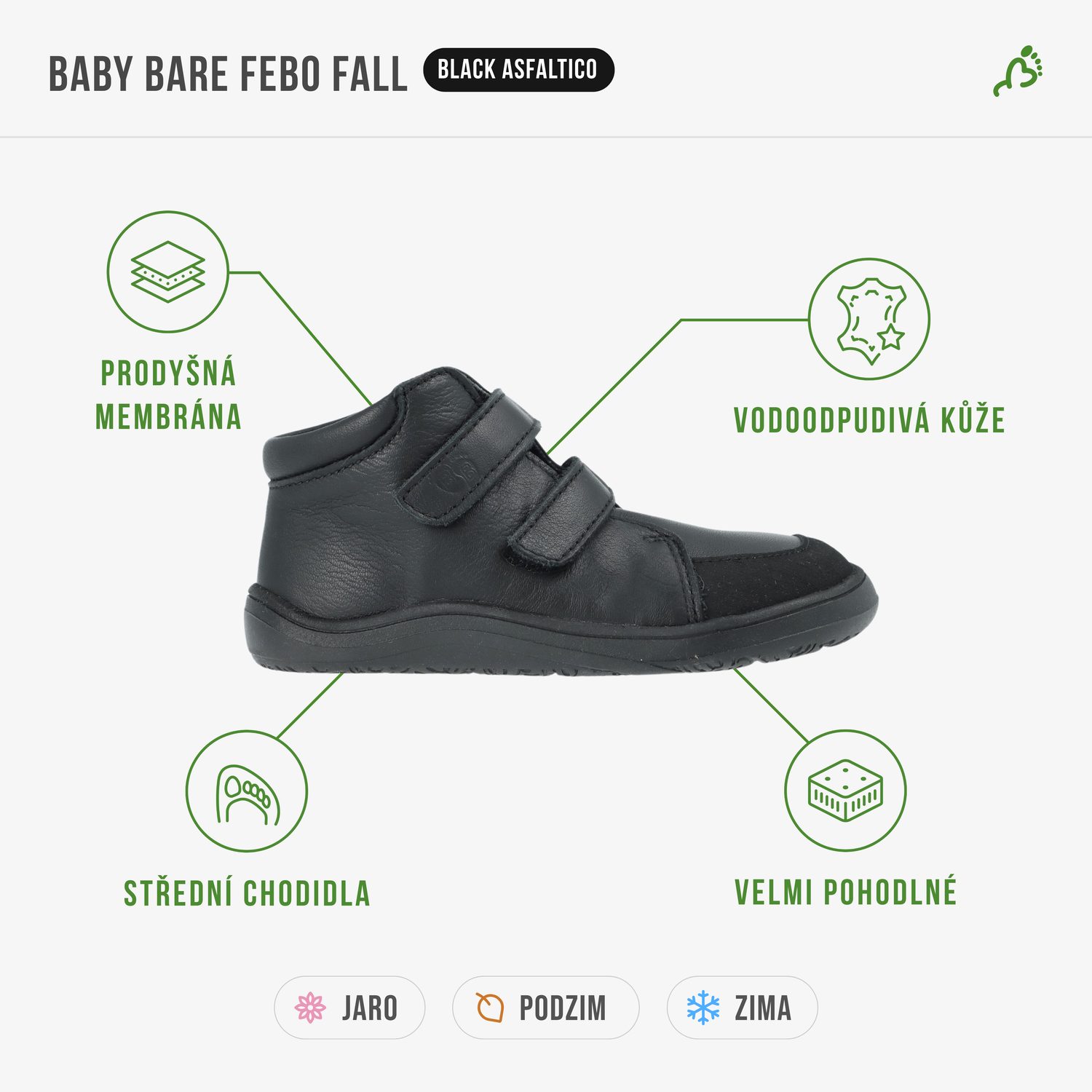Click the PRODYŠNÁ MEMBRÁNA label
Viewport: 1092px width, 1092px height.
coord(168,395)
